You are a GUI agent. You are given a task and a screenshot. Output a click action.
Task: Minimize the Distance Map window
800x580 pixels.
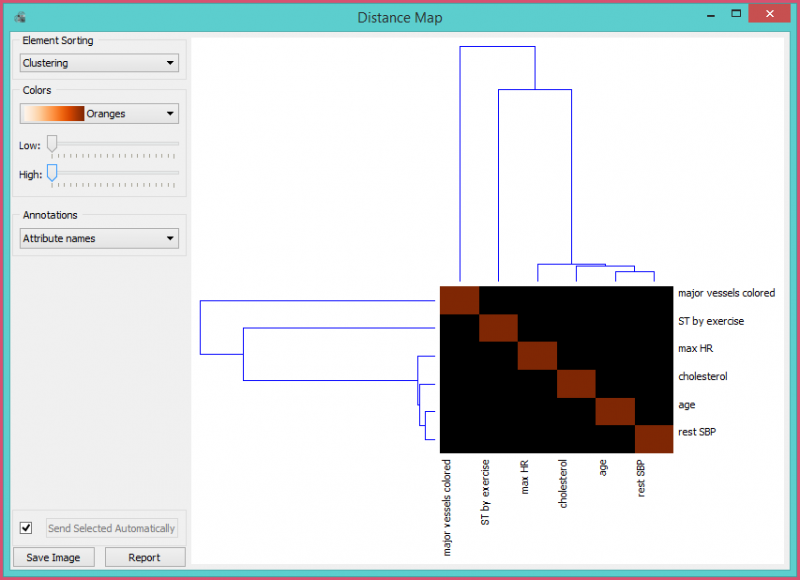click(706, 14)
